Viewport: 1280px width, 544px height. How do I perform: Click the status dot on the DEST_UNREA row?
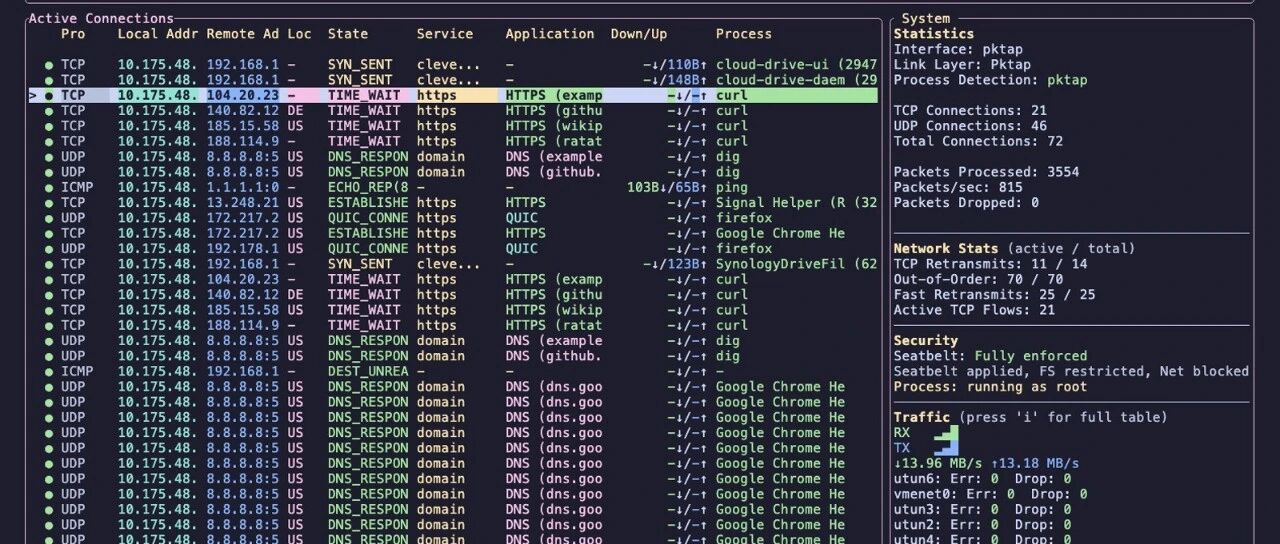48,371
